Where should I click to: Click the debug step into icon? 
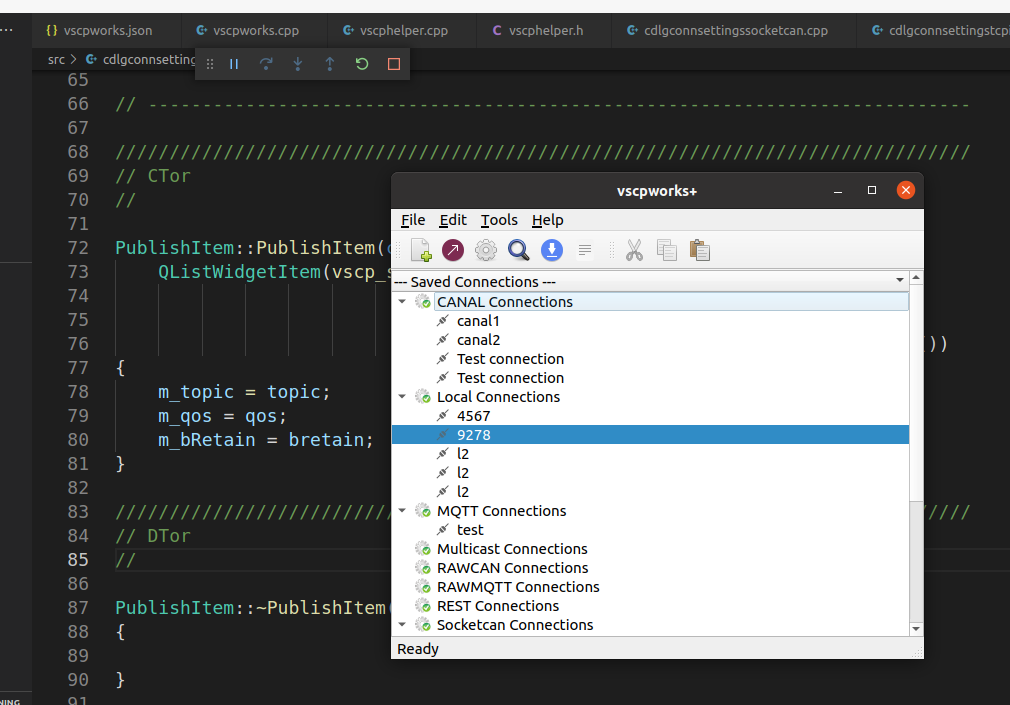(x=298, y=64)
